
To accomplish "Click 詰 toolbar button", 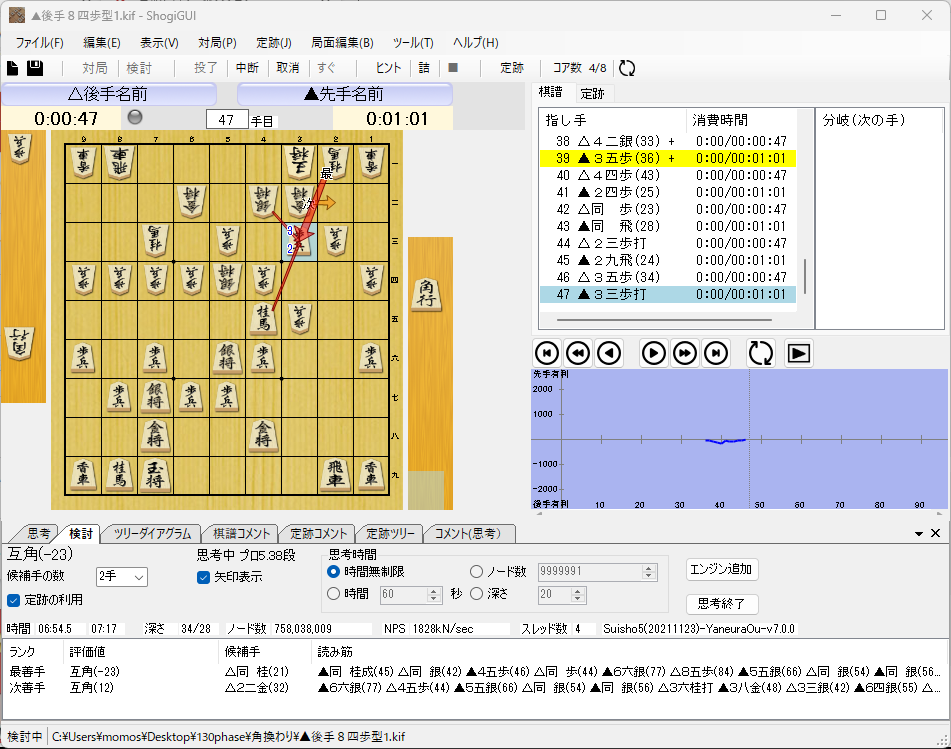I will pyautogui.click(x=424, y=68).
